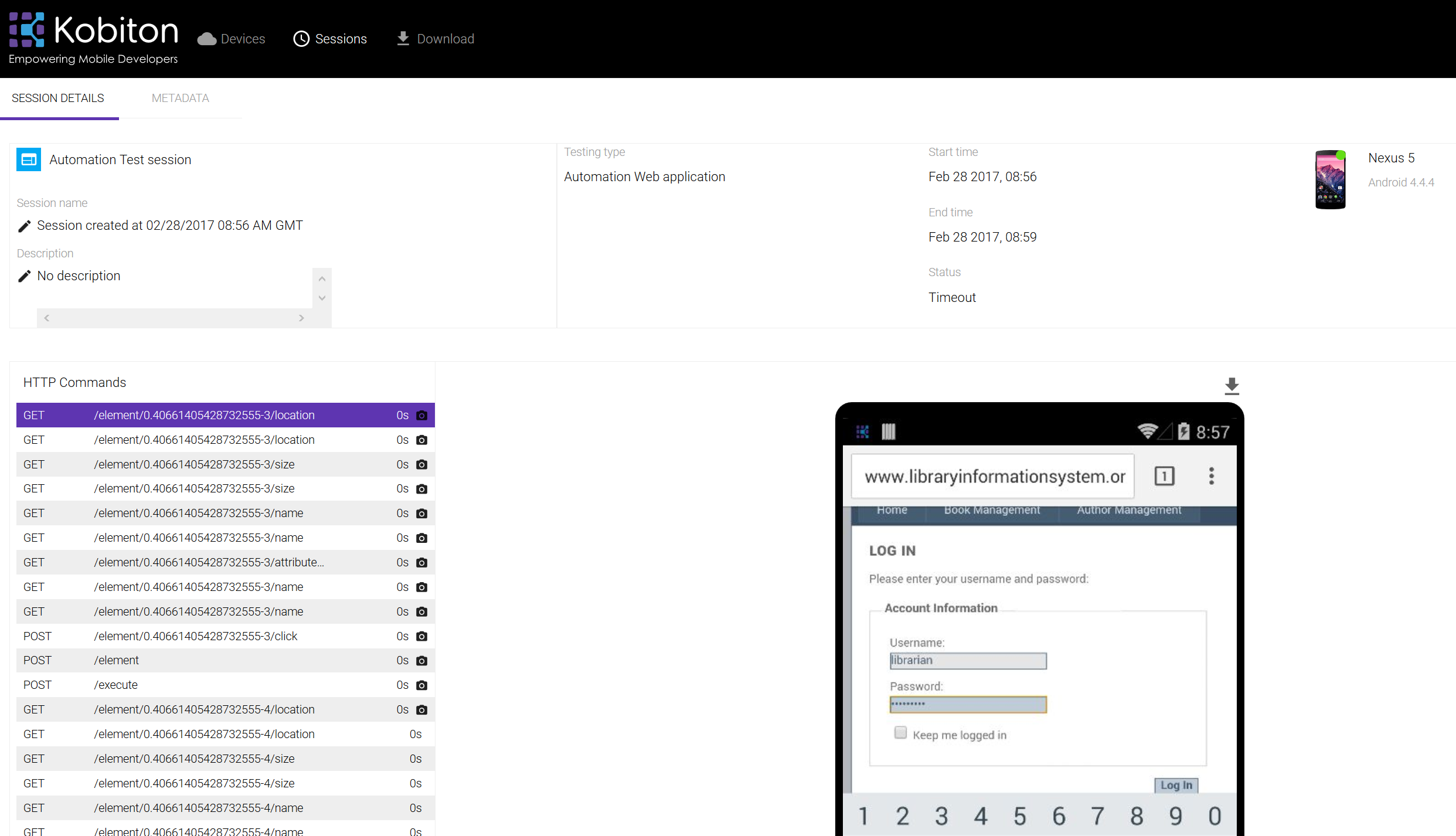This screenshot has width=1456, height=836.
Task: Click the Nexus 5 device thumbnail
Action: pos(1330,180)
